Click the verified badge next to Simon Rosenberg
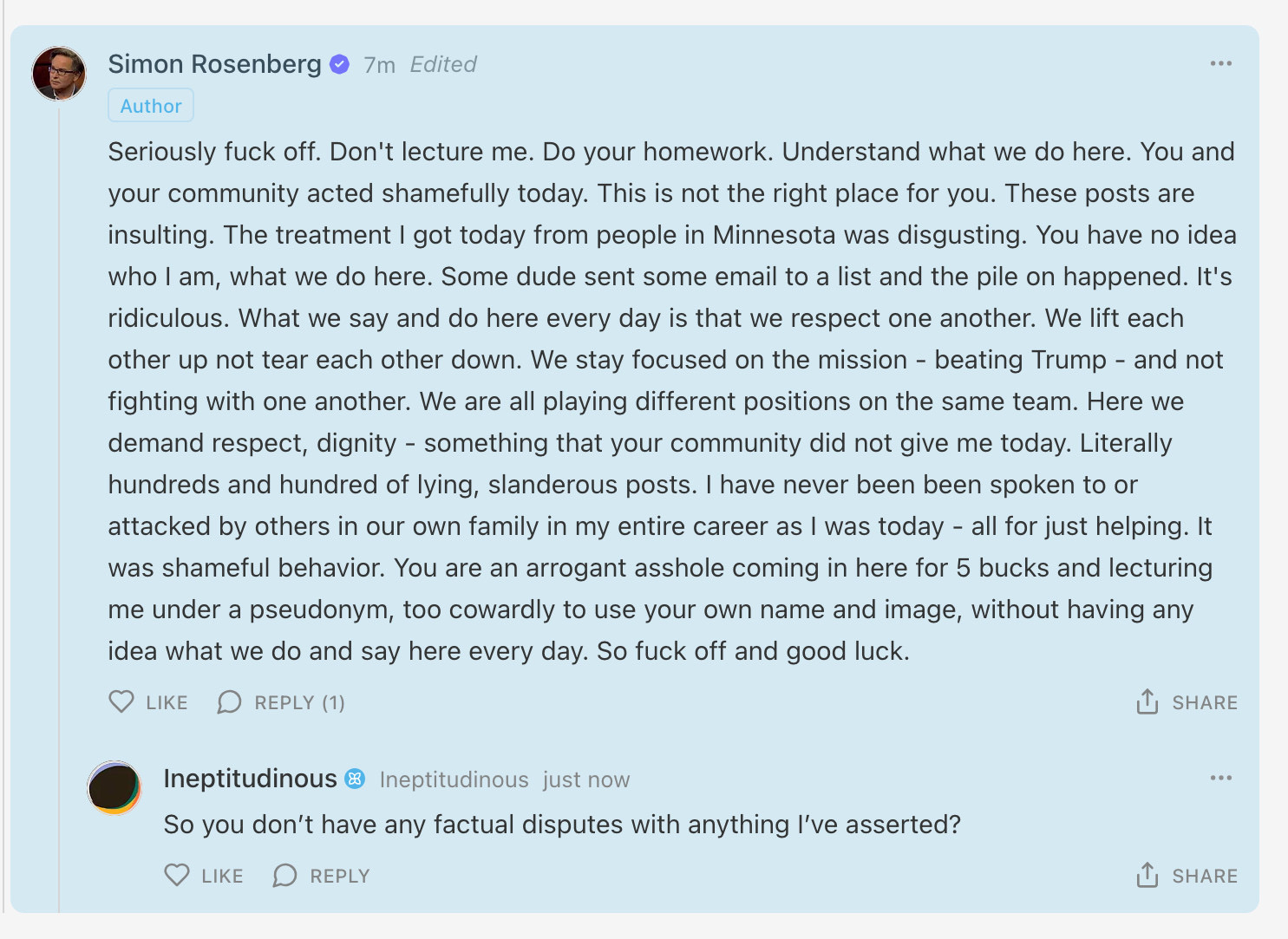 click(340, 64)
